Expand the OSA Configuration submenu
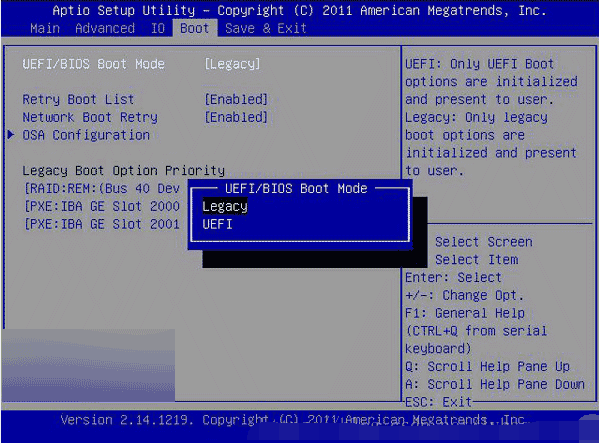The height and width of the screenshot is (443, 601). click(86, 135)
